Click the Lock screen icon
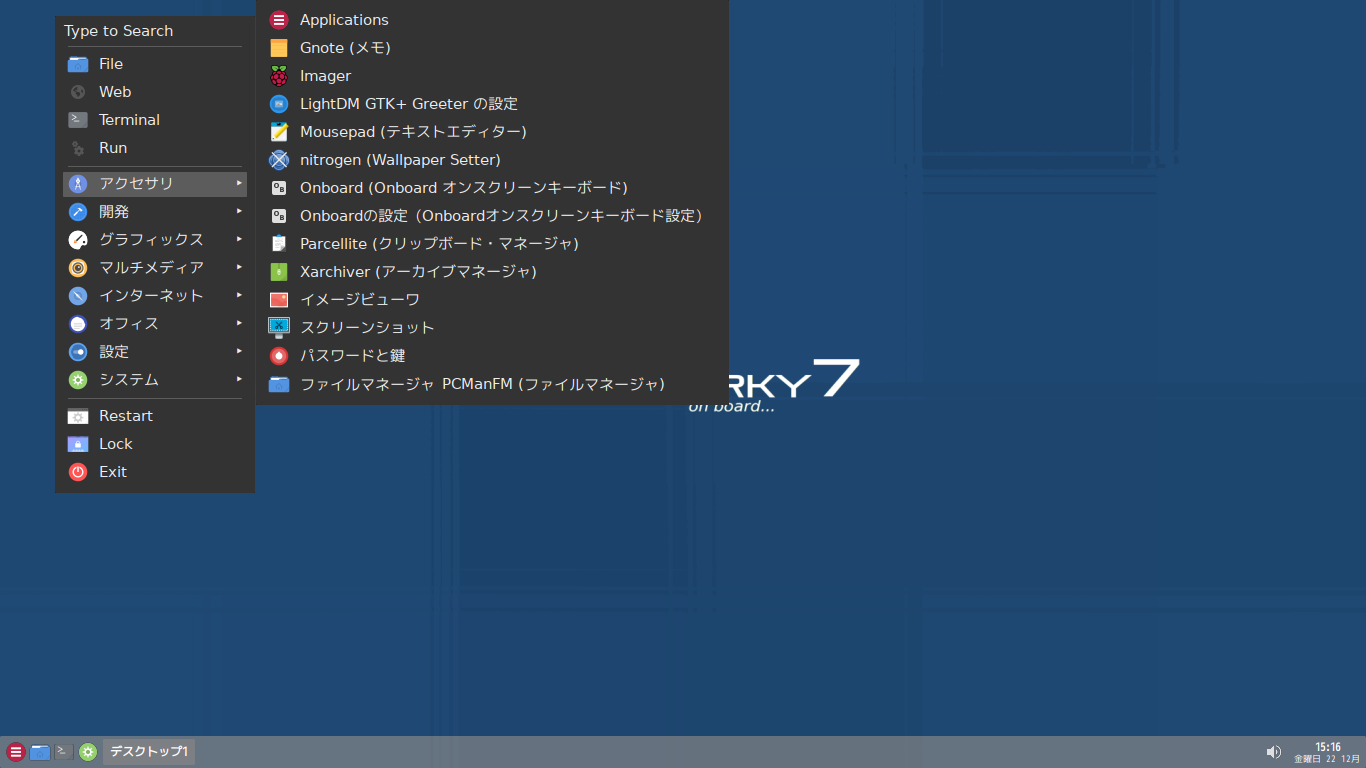 pos(78,444)
